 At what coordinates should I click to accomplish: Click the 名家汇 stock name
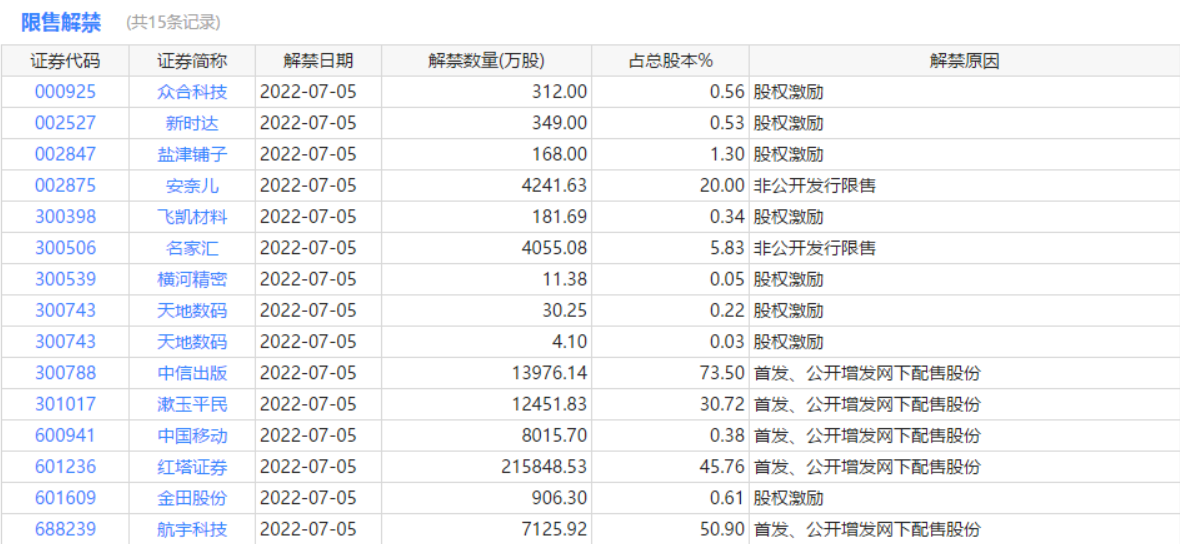coord(192,248)
